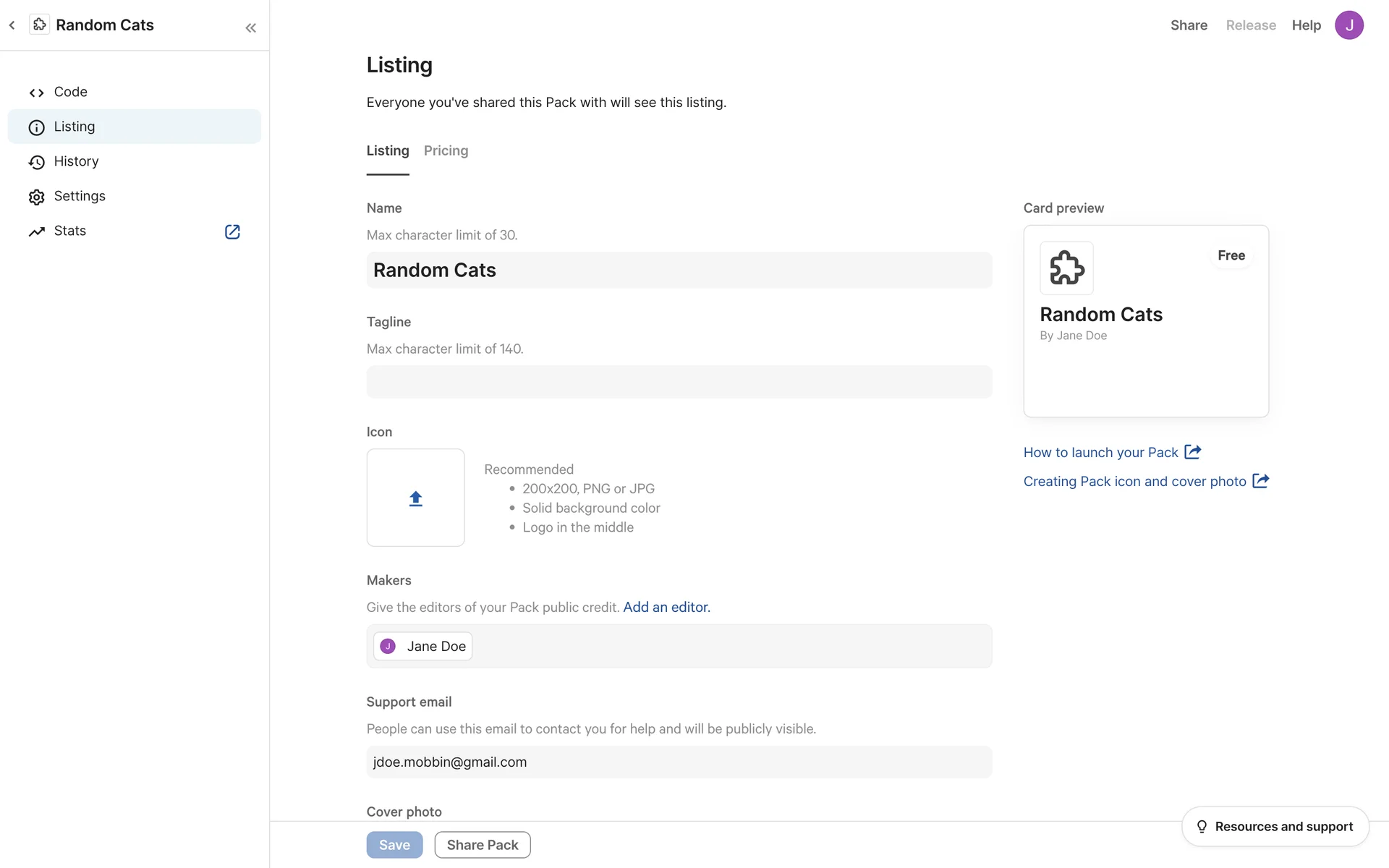The height and width of the screenshot is (868, 1389).
Task: Click the Support email input field
Action: [x=679, y=762]
